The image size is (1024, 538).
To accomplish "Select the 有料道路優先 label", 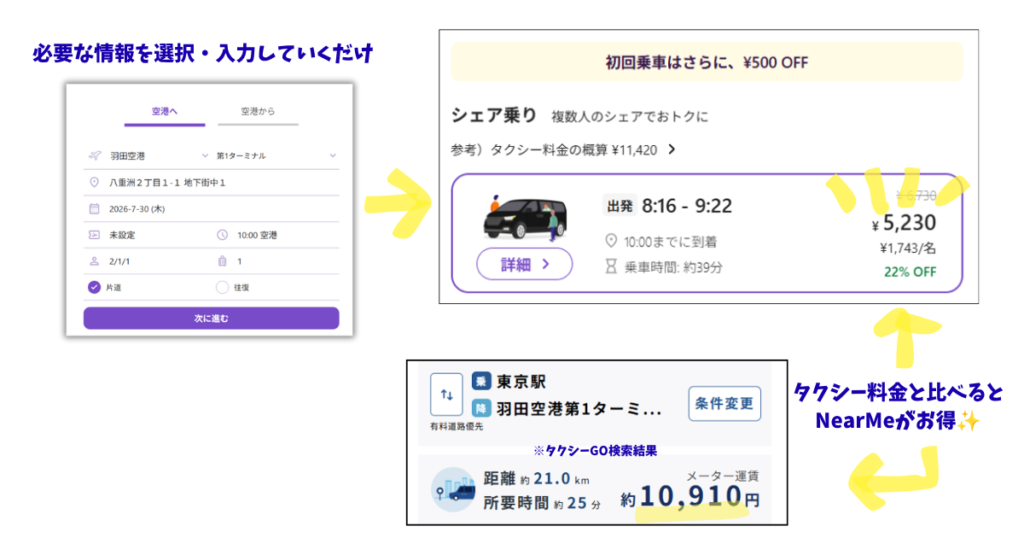I will [x=456, y=426].
